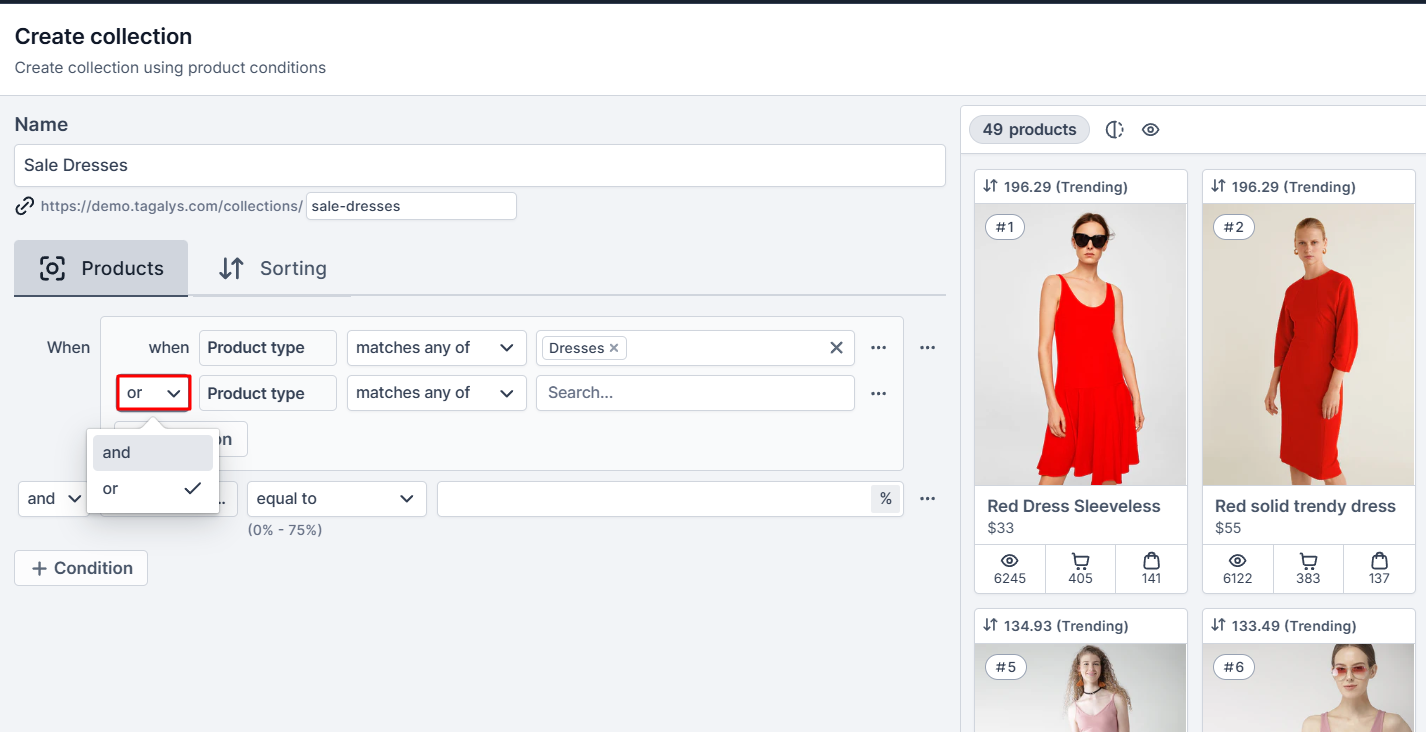Image resolution: width=1426 pixels, height=732 pixels.
Task: Click the #2 rank badge
Action: pyautogui.click(x=1234, y=227)
